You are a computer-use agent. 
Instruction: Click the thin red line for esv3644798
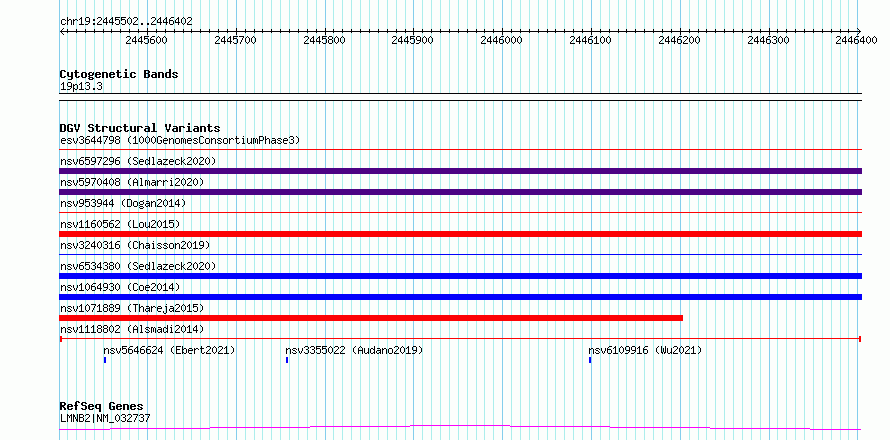460,149
